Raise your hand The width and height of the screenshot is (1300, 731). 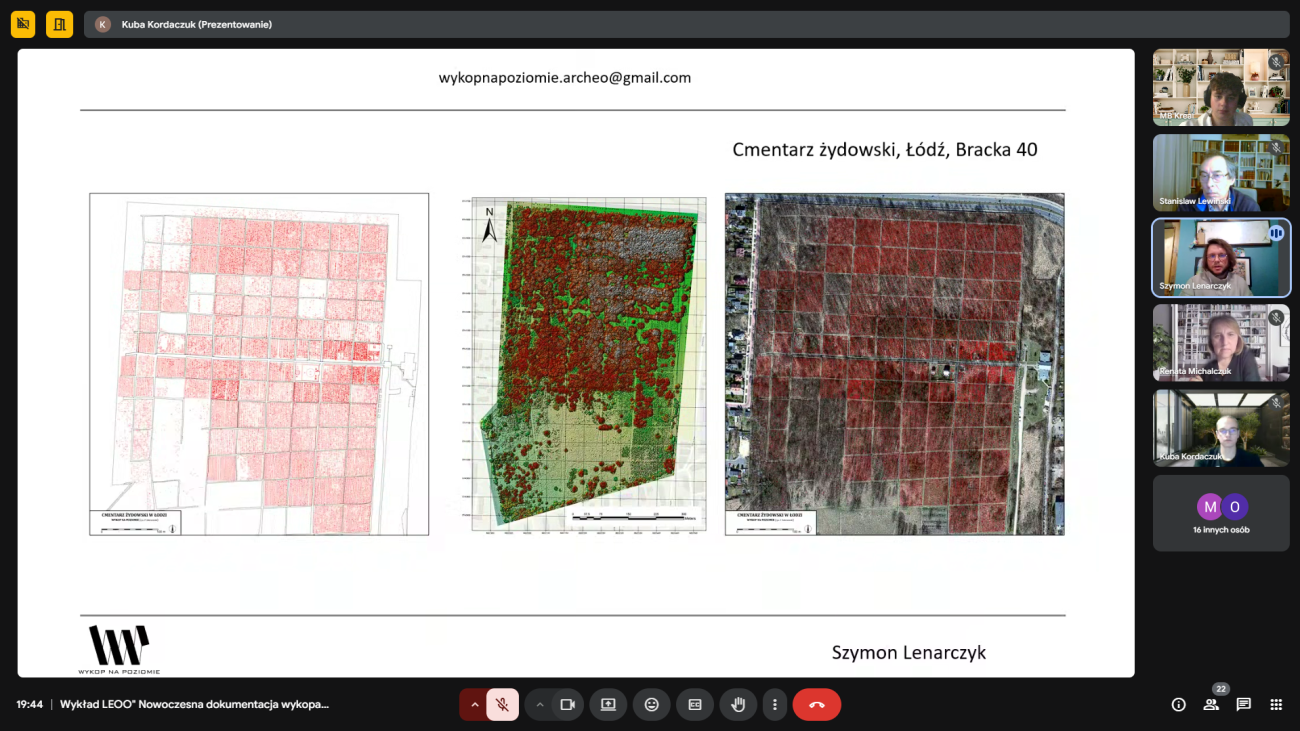pyautogui.click(x=738, y=704)
